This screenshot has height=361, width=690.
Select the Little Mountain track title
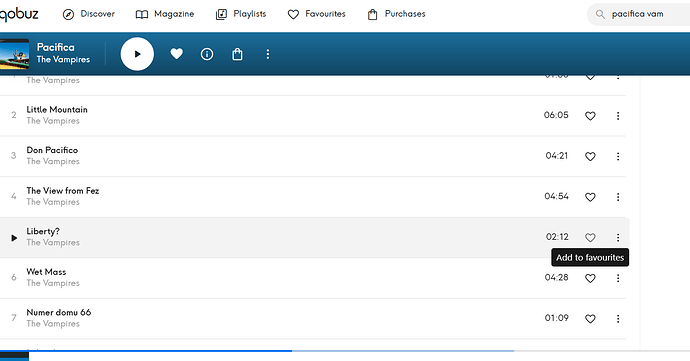(57, 110)
